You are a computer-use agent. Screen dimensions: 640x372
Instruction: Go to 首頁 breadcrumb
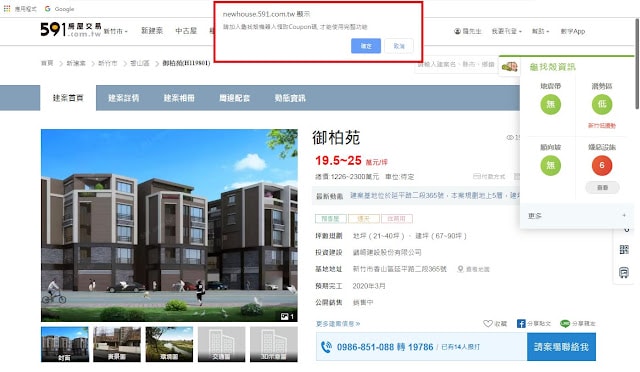click(47, 63)
